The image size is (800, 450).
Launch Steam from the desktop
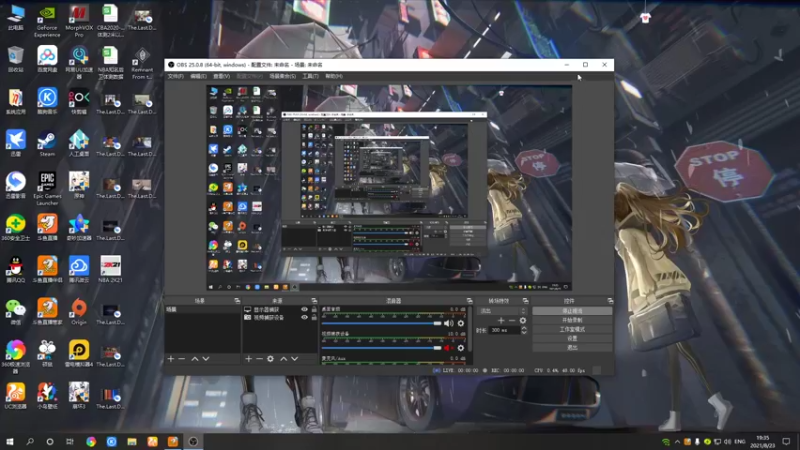[47, 144]
